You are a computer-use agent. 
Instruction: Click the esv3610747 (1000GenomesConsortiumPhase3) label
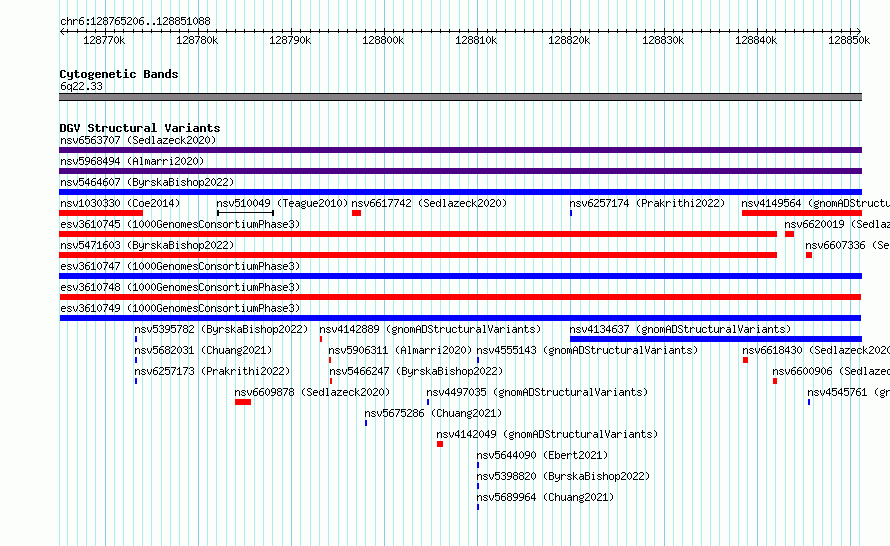click(180, 266)
